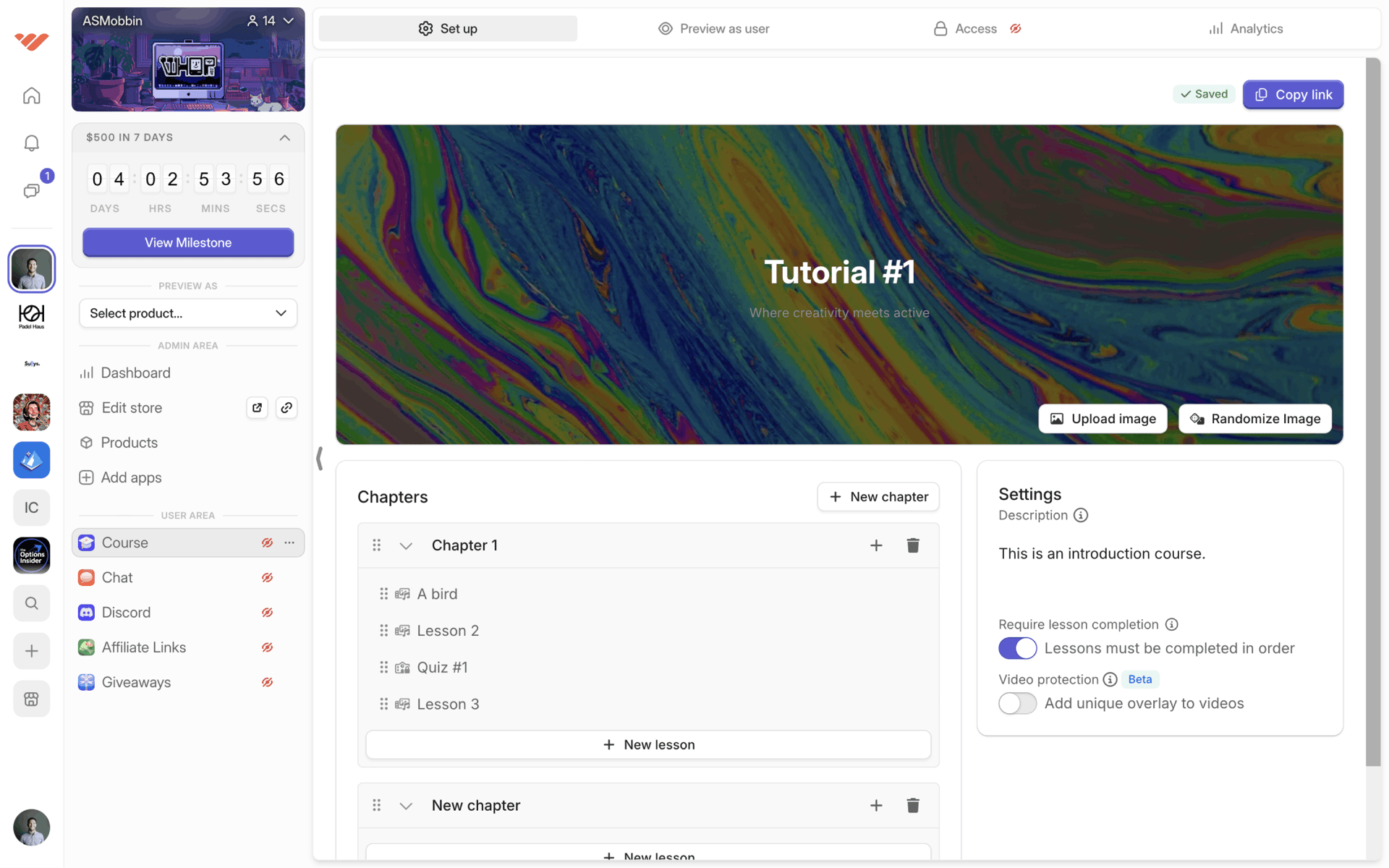Open the Select product dropdown
The image size is (1389, 868).
[x=188, y=313]
